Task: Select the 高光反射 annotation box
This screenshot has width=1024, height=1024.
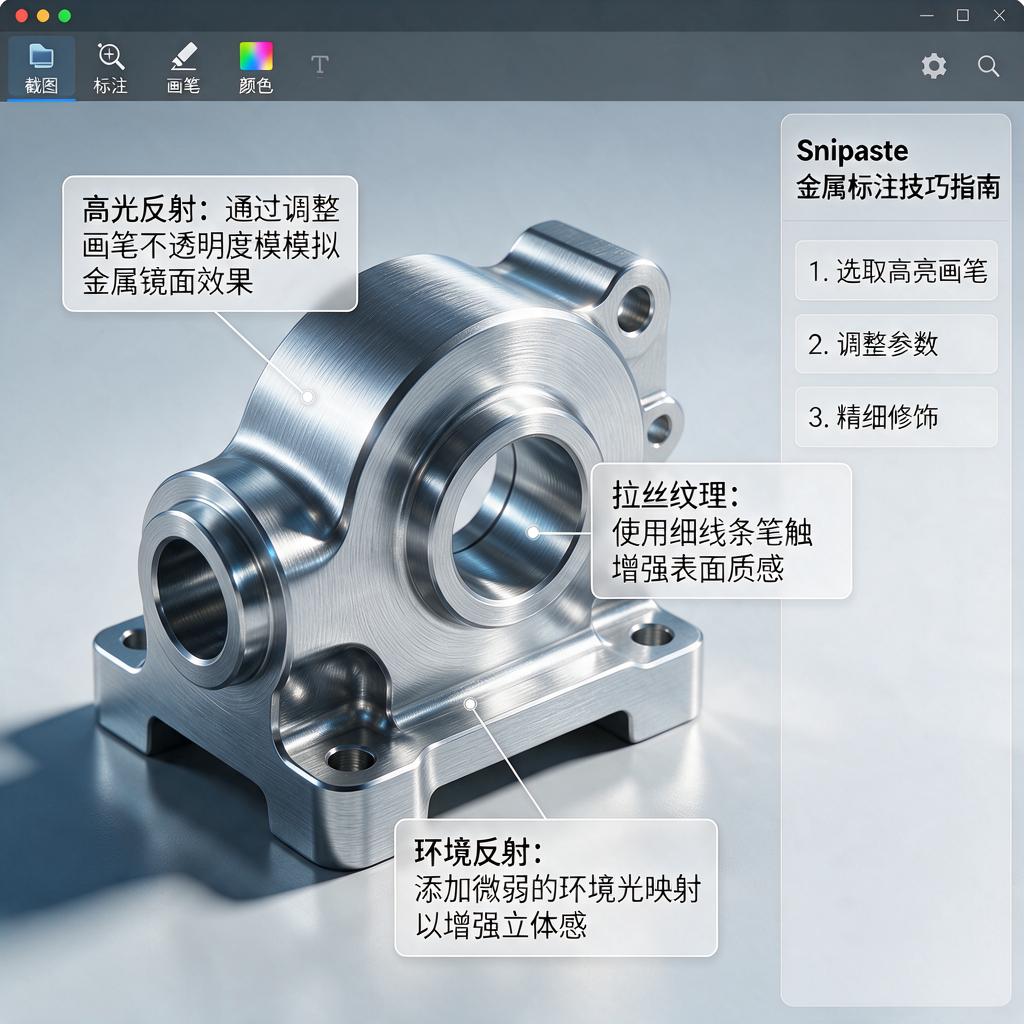Action: [x=210, y=244]
